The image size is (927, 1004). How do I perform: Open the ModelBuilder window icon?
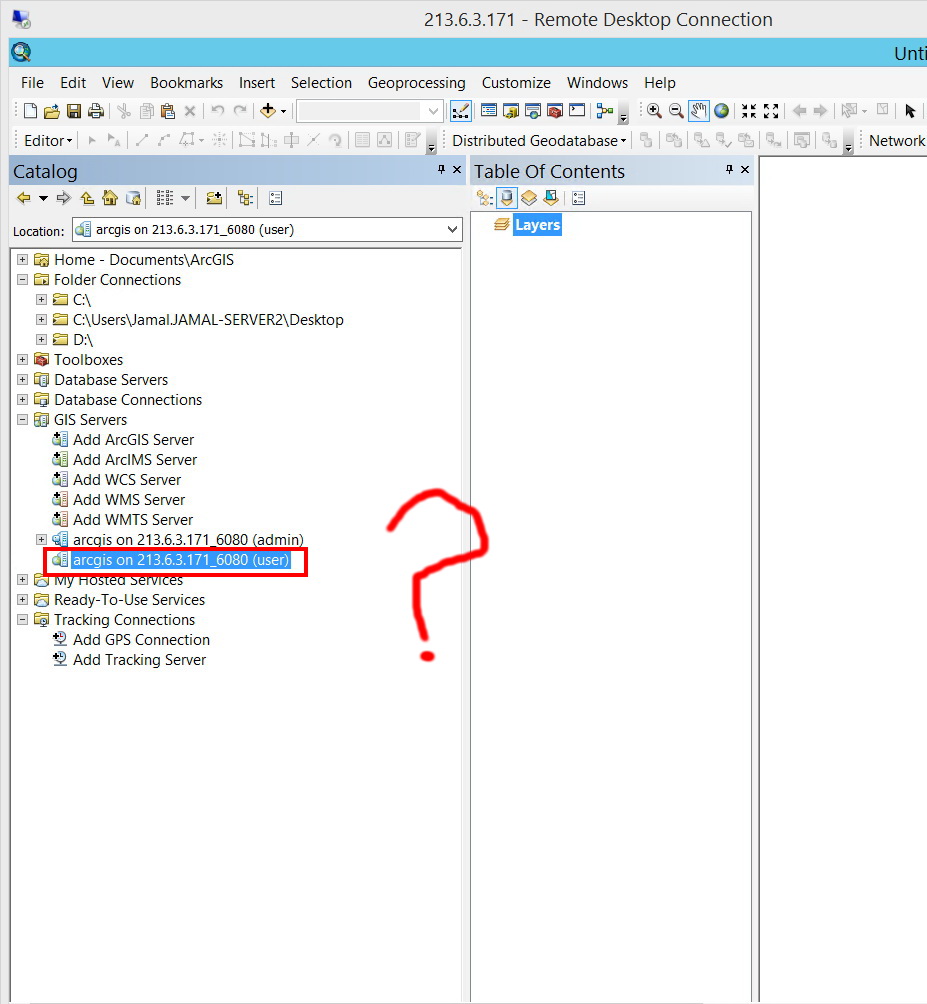click(604, 111)
